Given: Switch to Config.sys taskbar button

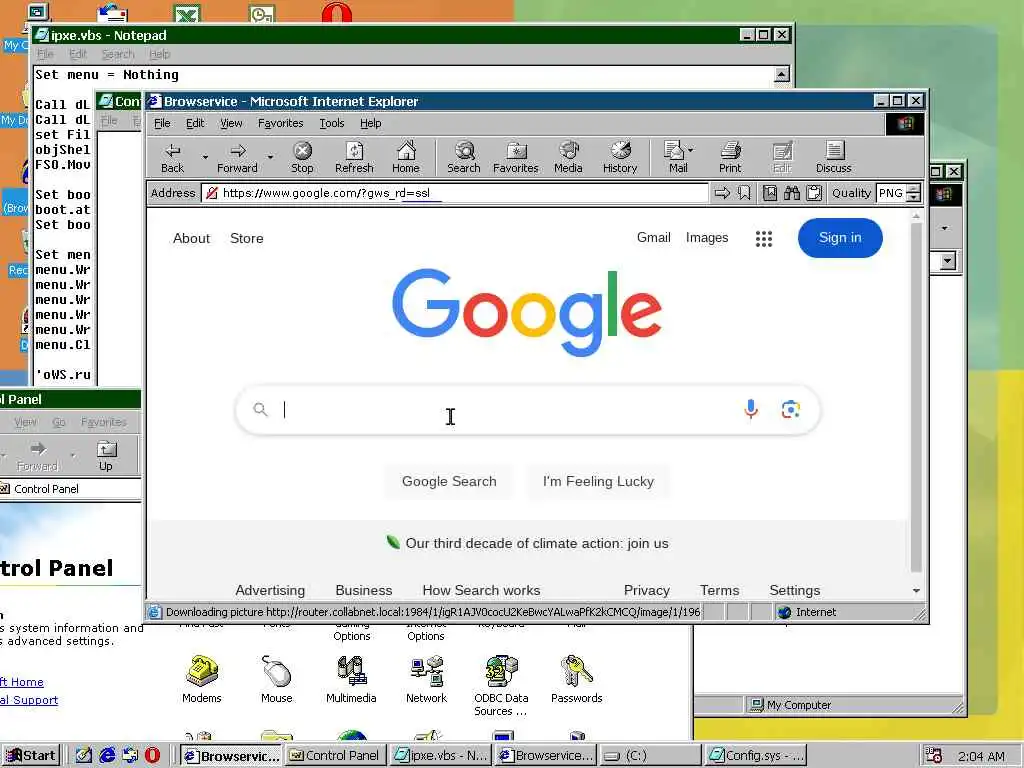Looking at the screenshot, I should coord(756,756).
